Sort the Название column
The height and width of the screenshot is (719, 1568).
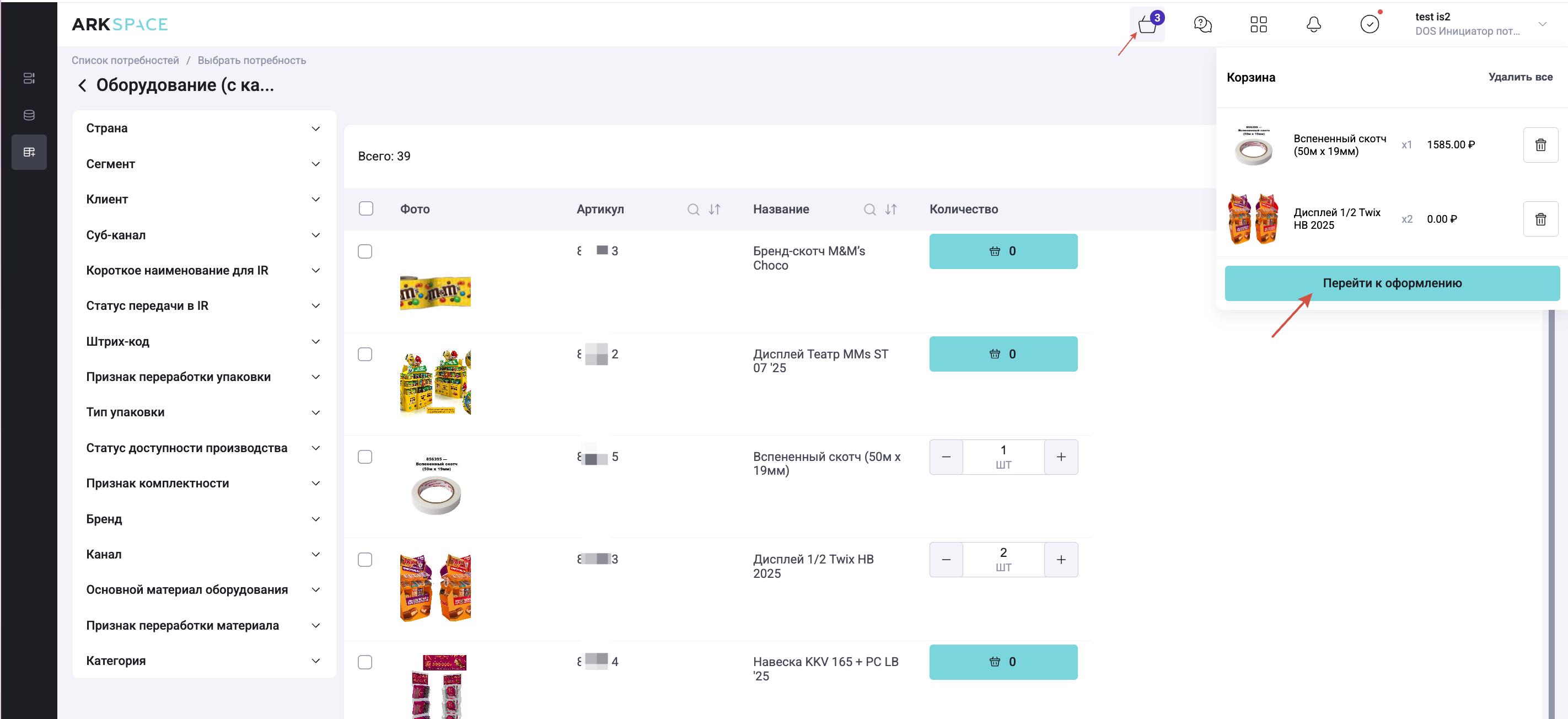(x=890, y=210)
